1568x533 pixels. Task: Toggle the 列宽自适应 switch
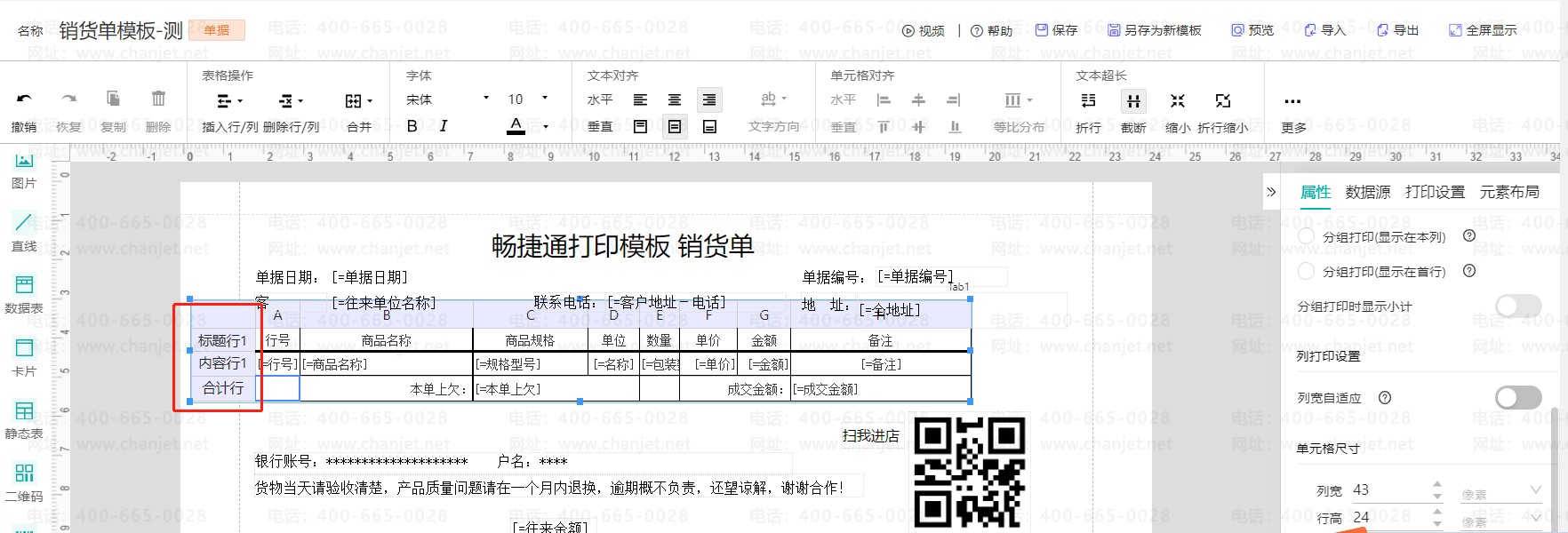[1517, 397]
